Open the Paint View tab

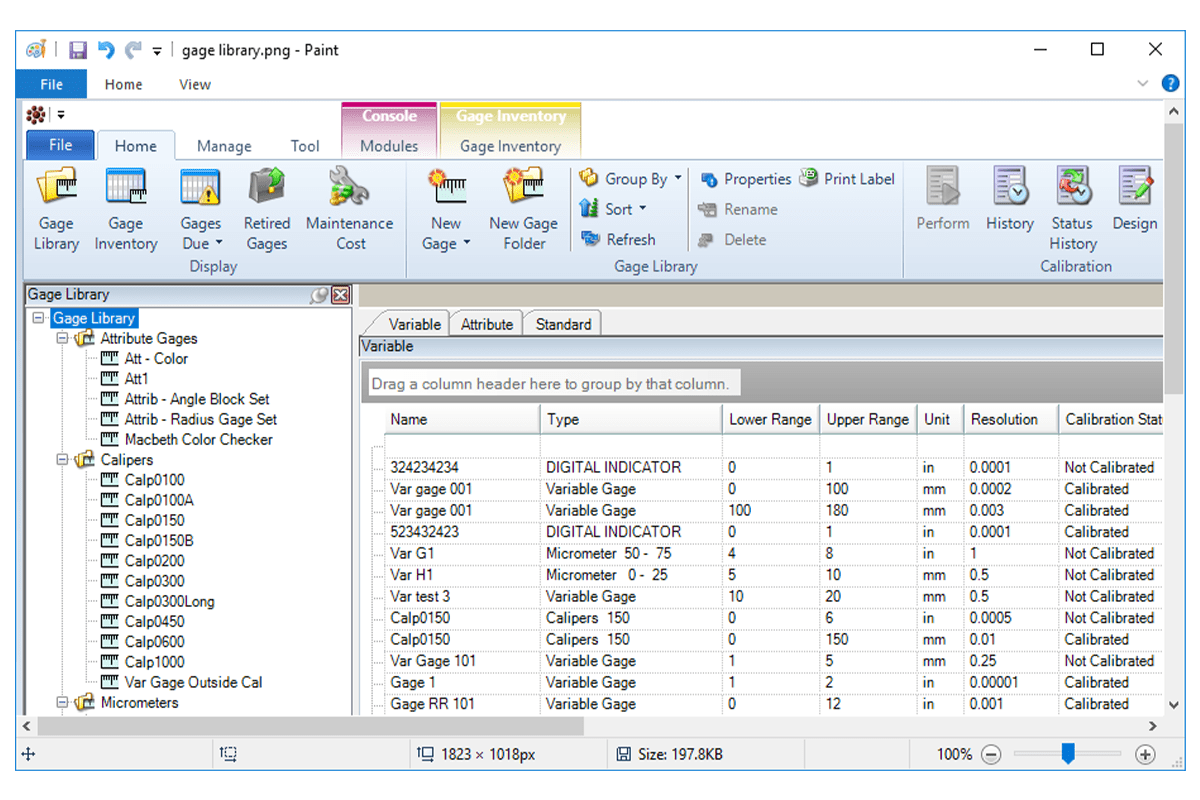195,84
